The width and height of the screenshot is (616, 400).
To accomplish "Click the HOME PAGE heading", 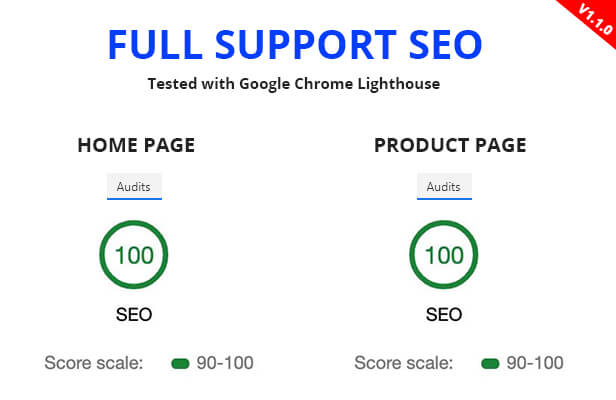I will pyautogui.click(x=136, y=145).
